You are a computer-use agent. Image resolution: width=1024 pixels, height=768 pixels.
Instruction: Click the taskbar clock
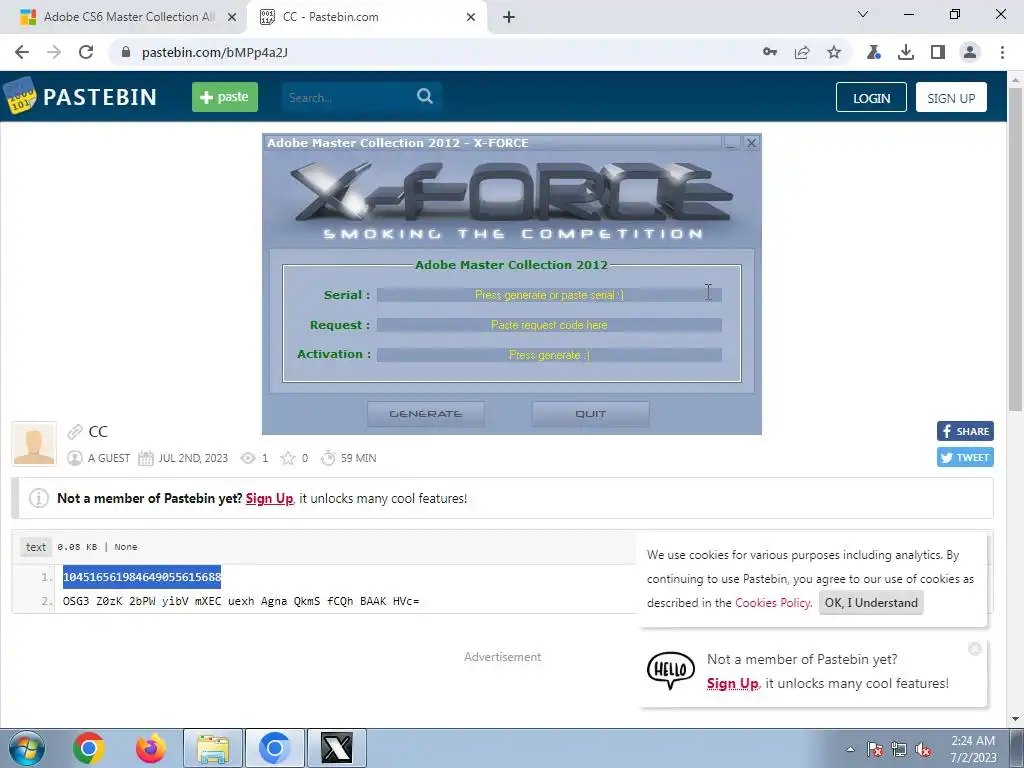(x=973, y=749)
